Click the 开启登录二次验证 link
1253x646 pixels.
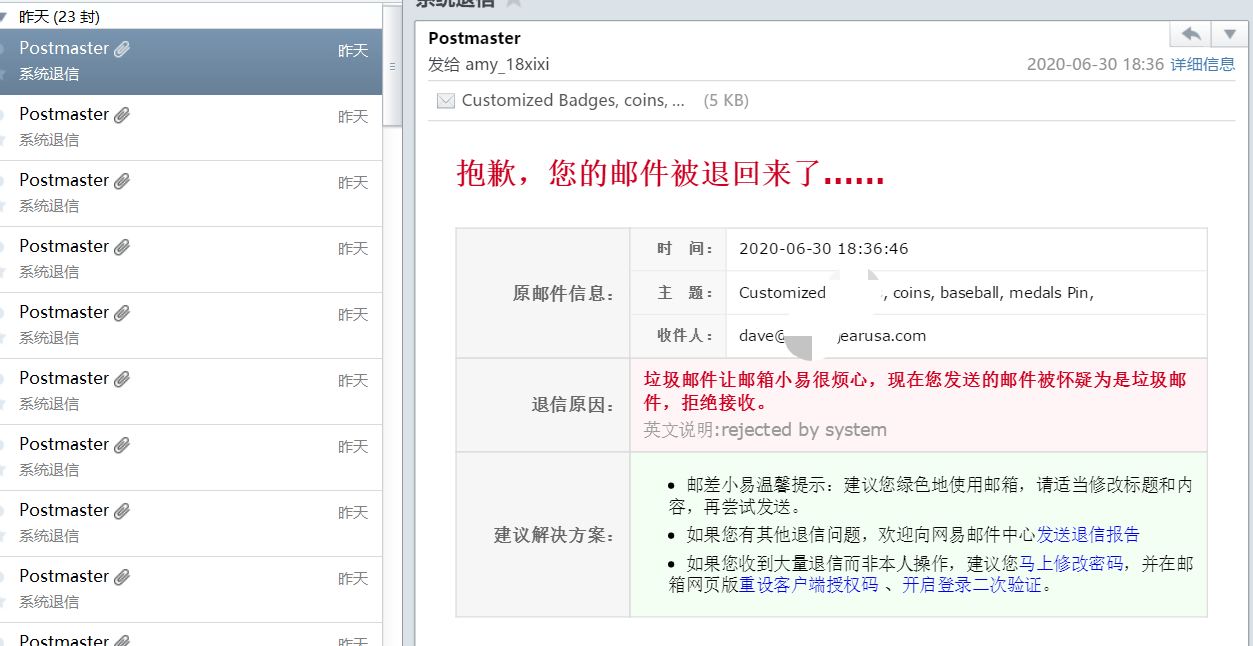[x=972, y=585]
